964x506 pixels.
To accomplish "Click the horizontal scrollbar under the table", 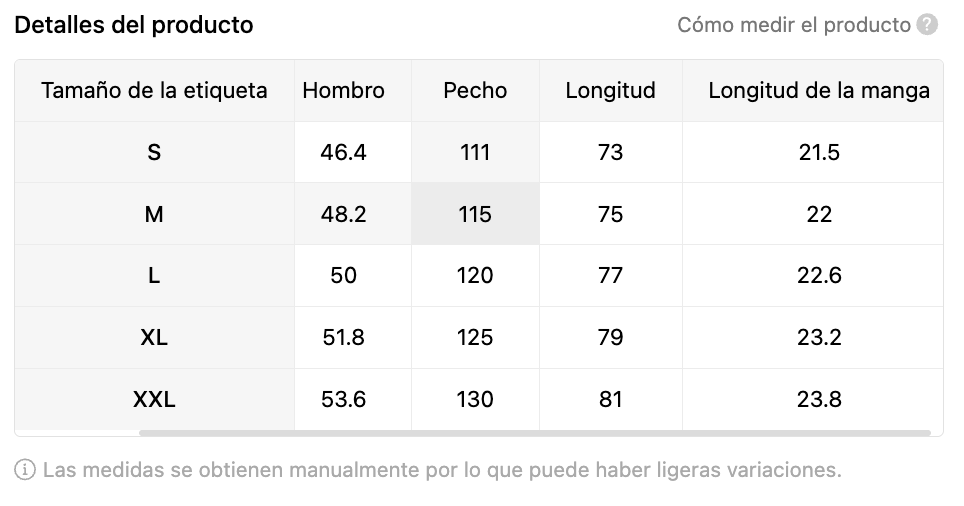I will (x=534, y=433).
